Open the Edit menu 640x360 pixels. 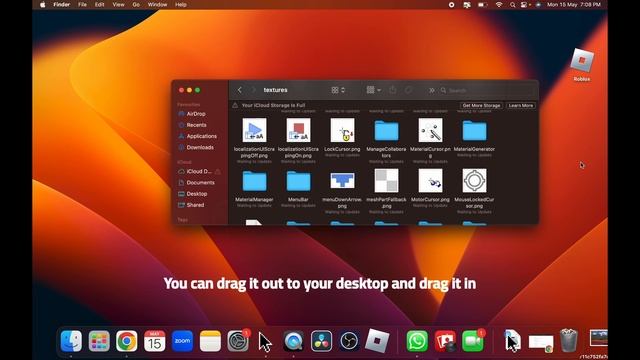100,5
